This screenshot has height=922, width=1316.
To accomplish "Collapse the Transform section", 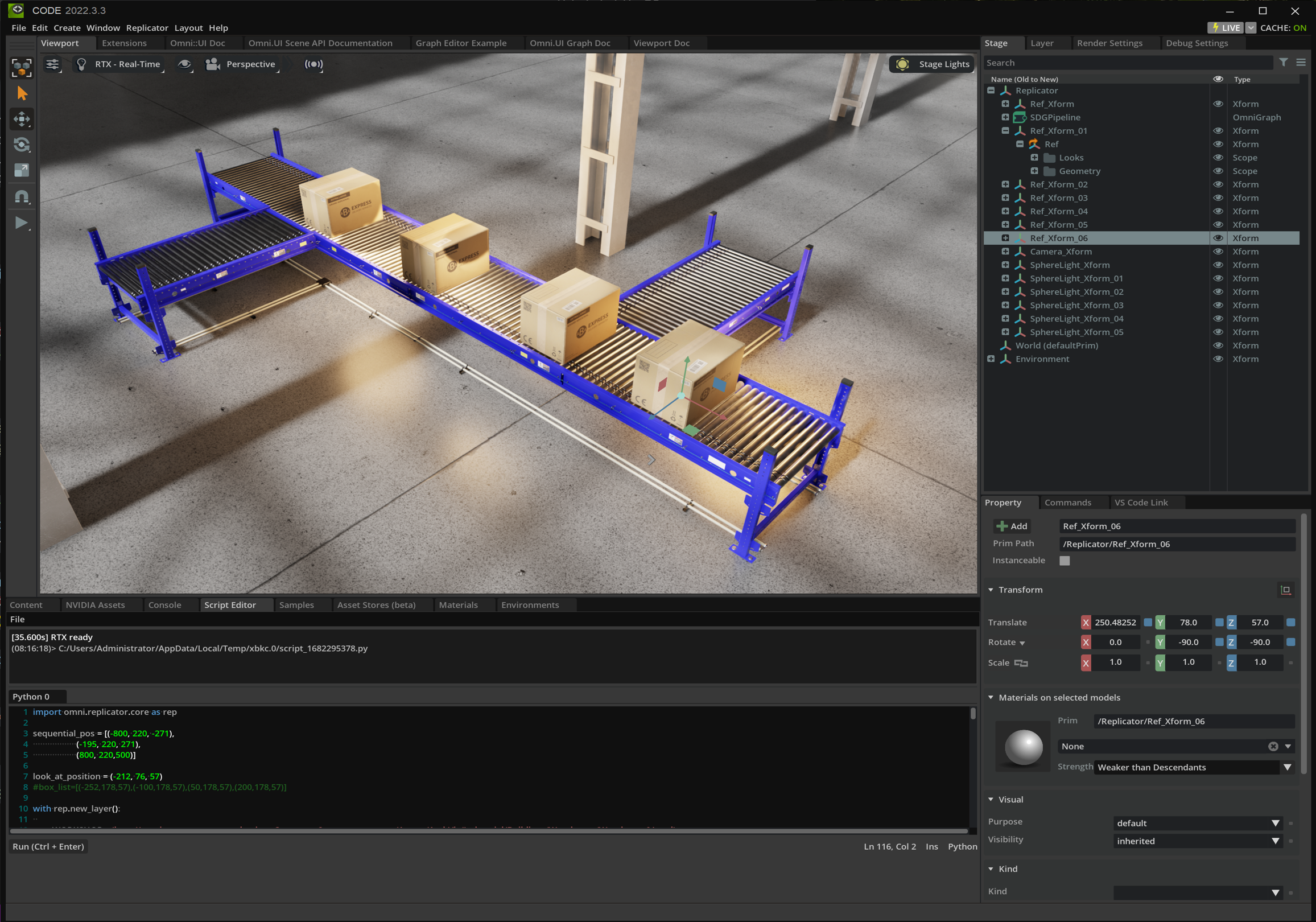I will [991, 590].
